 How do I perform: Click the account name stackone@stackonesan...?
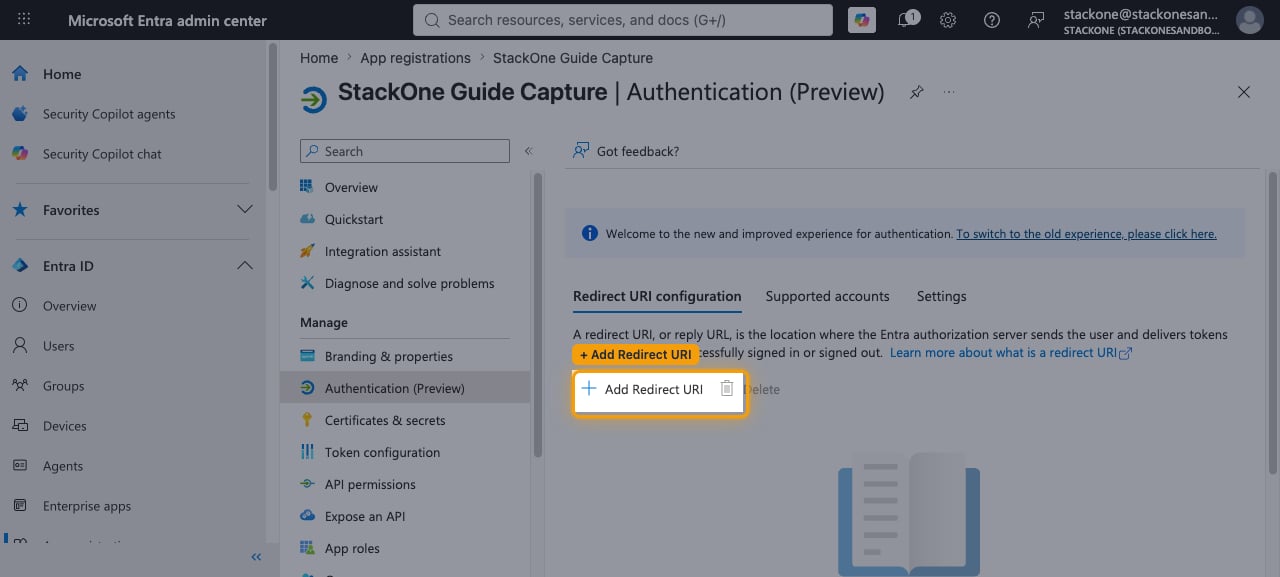tap(1141, 14)
